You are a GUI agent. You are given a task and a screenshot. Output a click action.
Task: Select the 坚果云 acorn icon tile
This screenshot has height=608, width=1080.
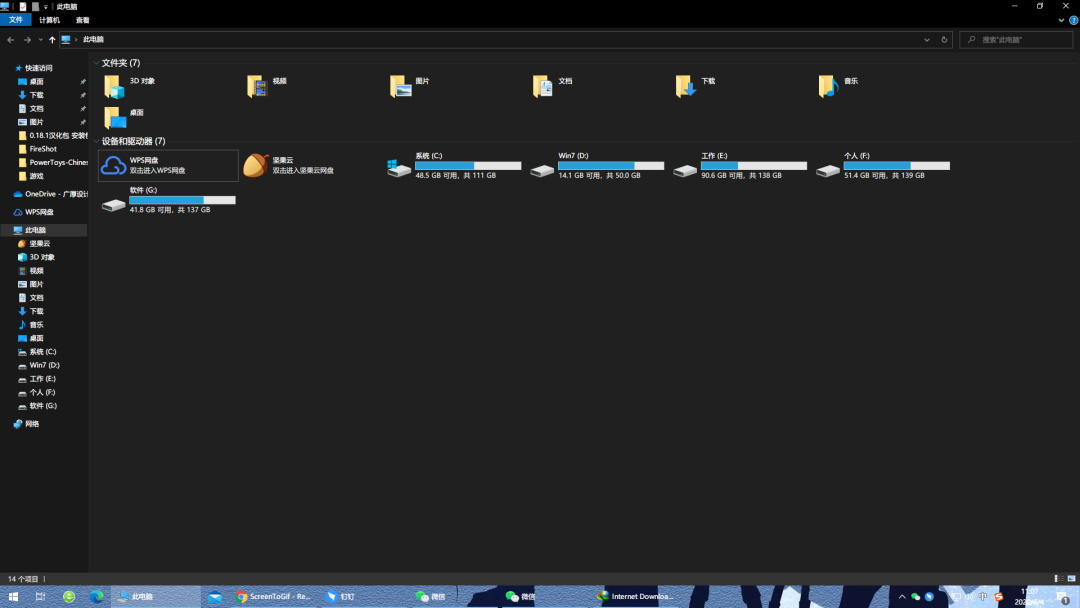(256, 165)
